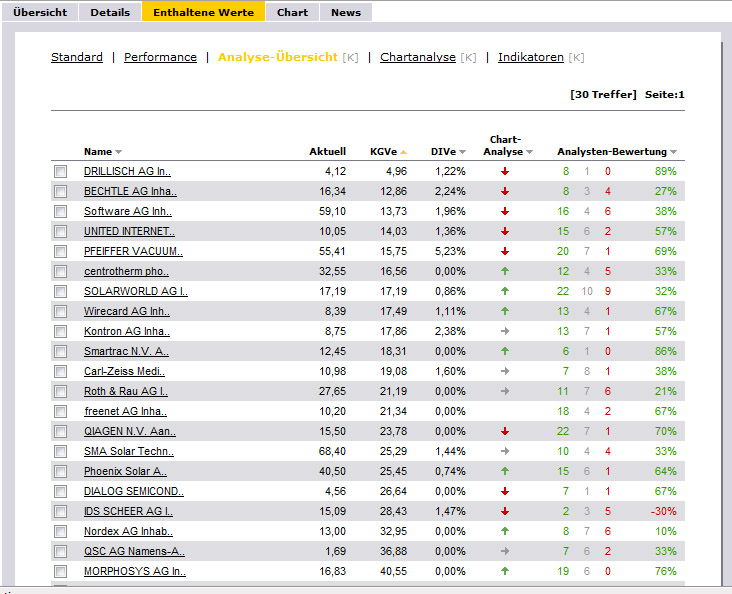Screen dimensions: 732x594
Task: Open the Performance view link
Action: (160, 57)
